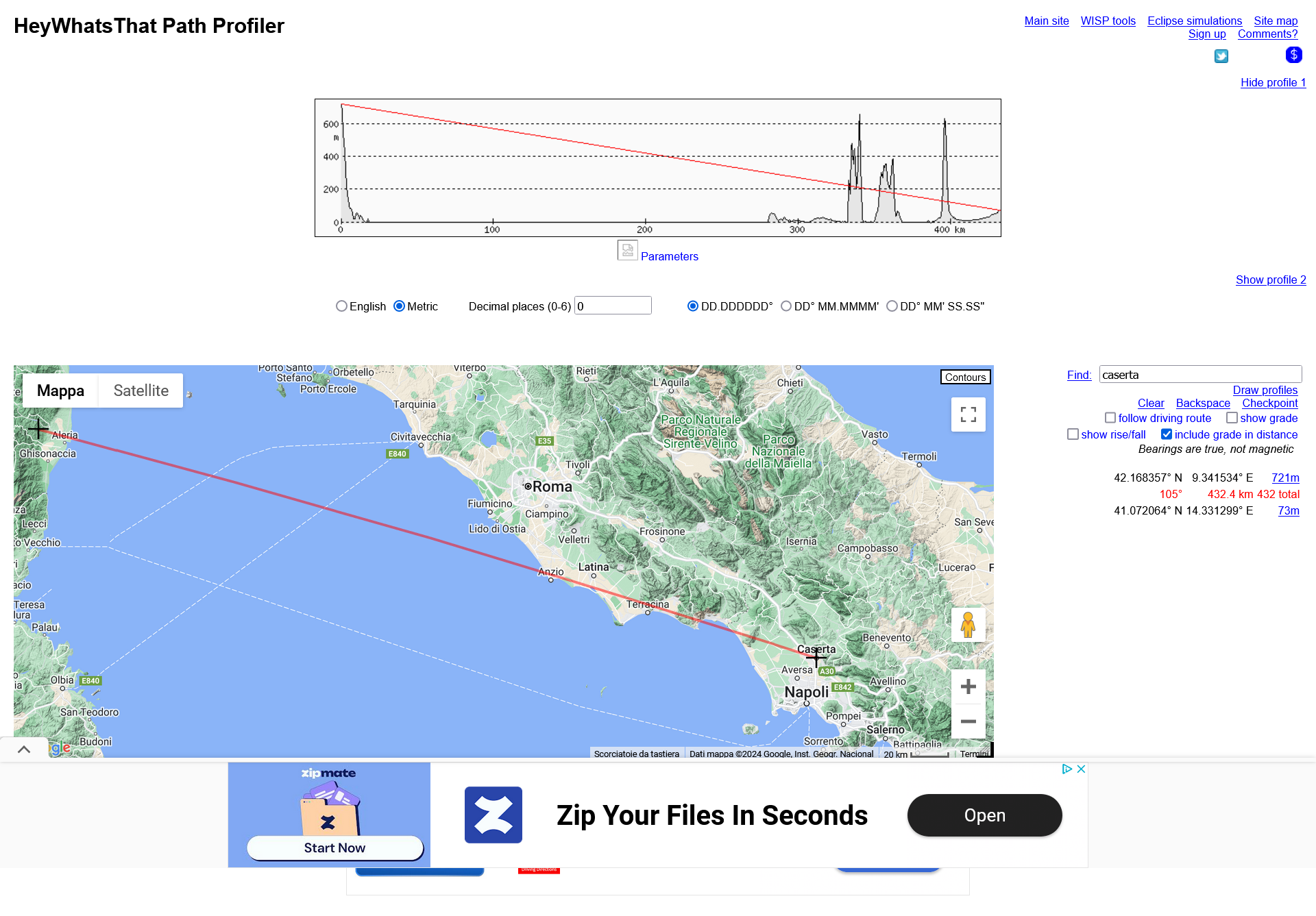Focus the Find search field with caserta
The width and height of the screenshot is (1316, 916).
coord(1200,374)
